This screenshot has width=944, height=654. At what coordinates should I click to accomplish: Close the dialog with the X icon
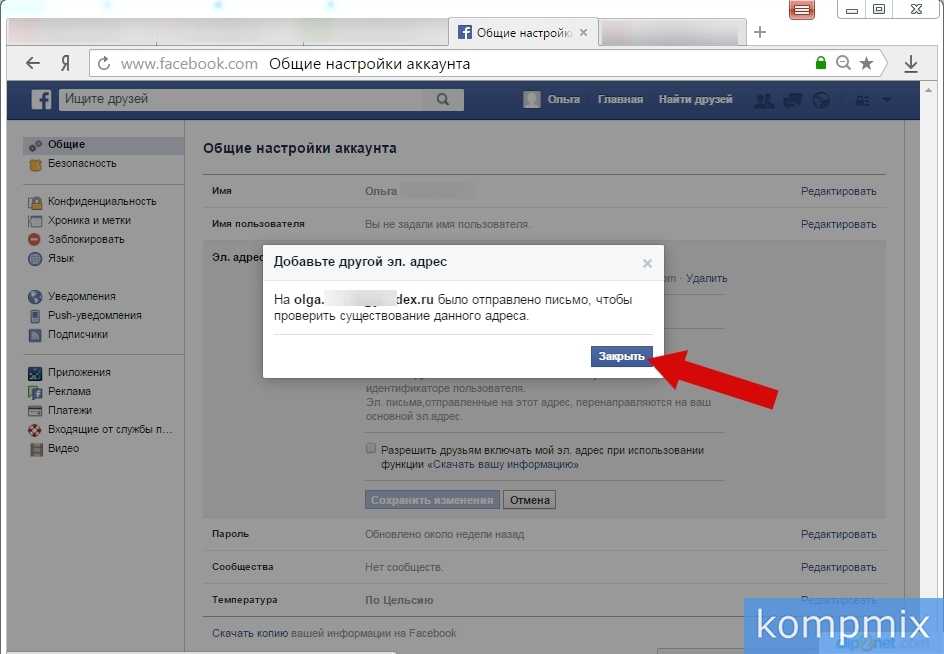[x=647, y=263]
